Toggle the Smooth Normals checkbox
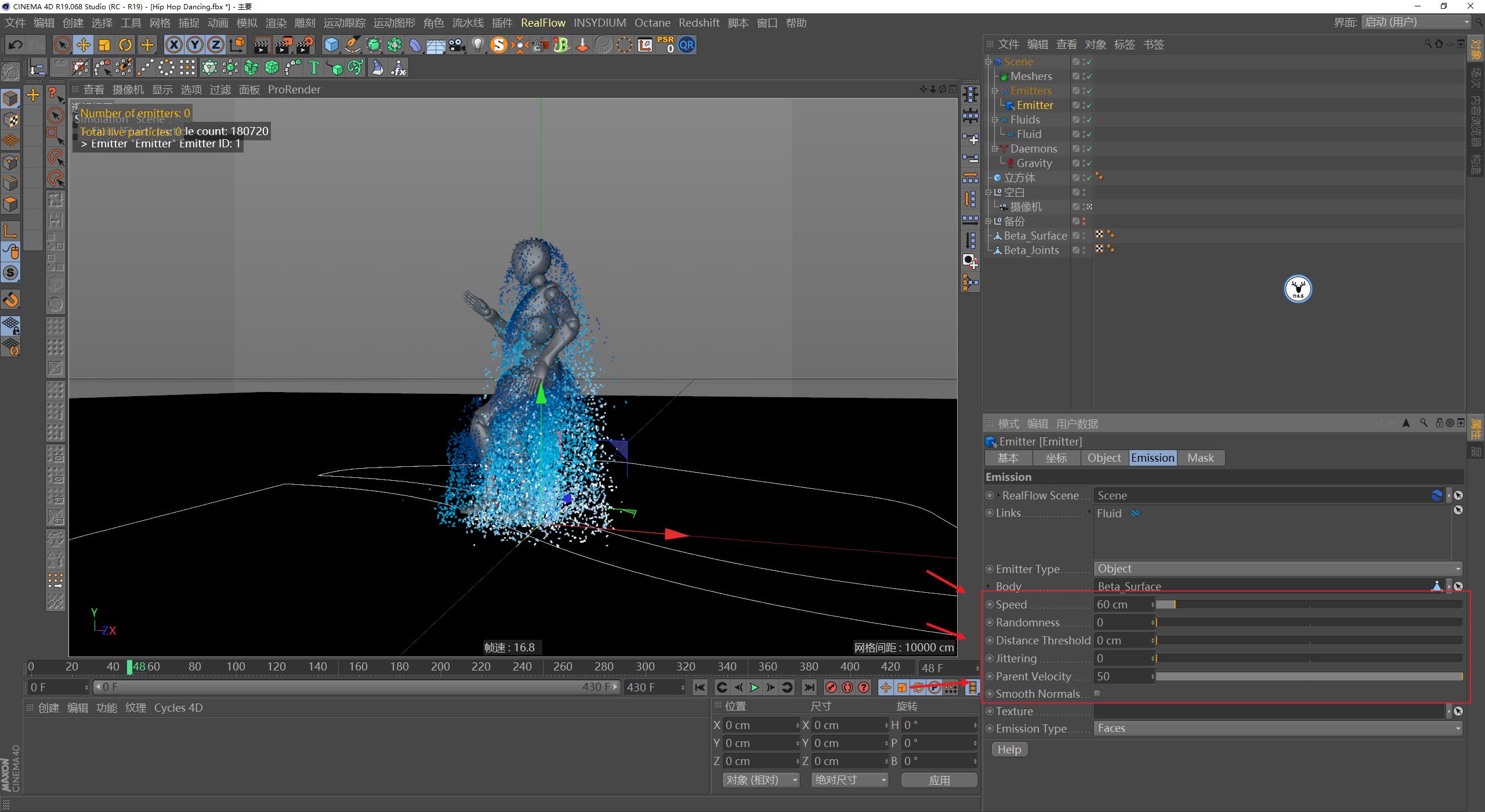This screenshot has width=1485, height=812. [x=1097, y=693]
